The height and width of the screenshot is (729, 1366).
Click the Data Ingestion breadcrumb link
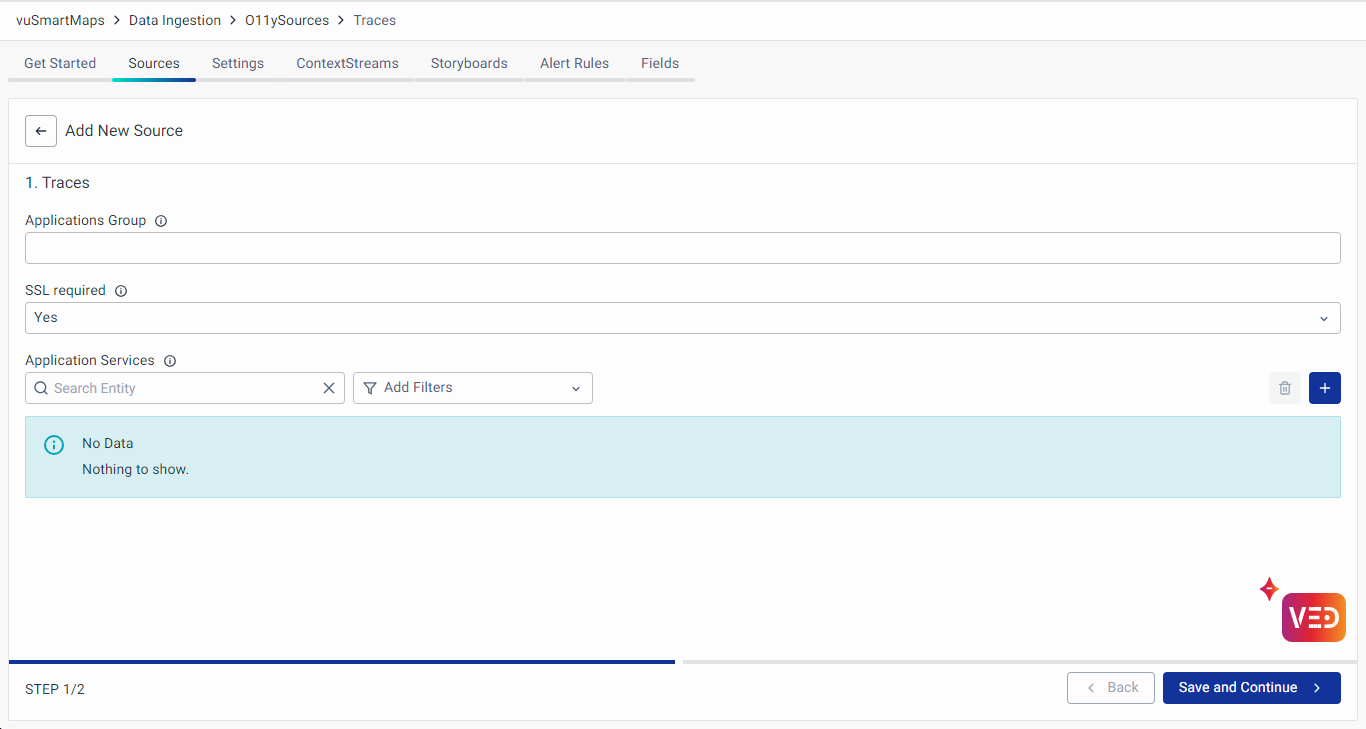pyautogui.click(x=175, y=20)
